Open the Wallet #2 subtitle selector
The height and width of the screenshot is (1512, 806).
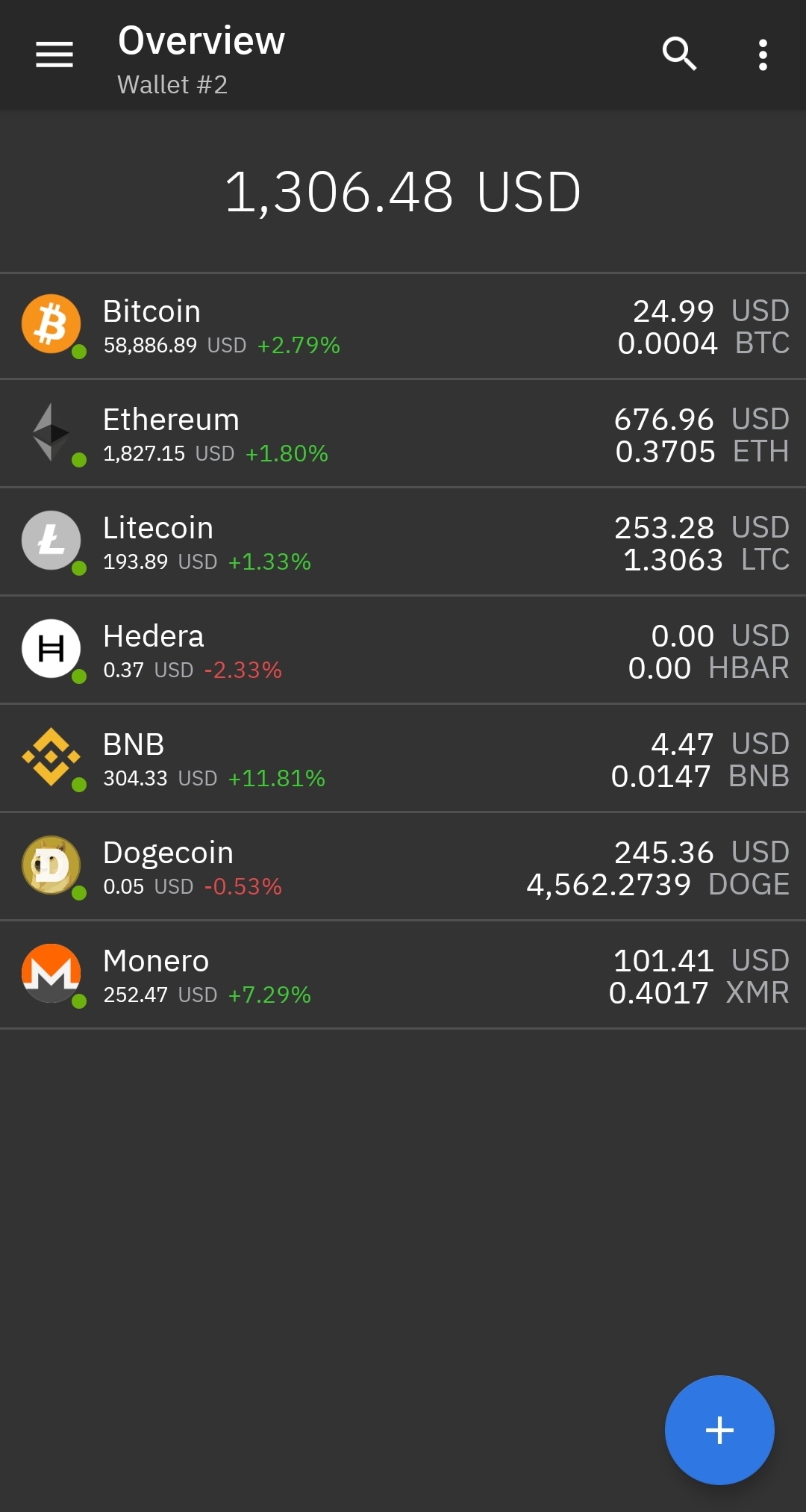pyautogui.click(x=172, y=85)
